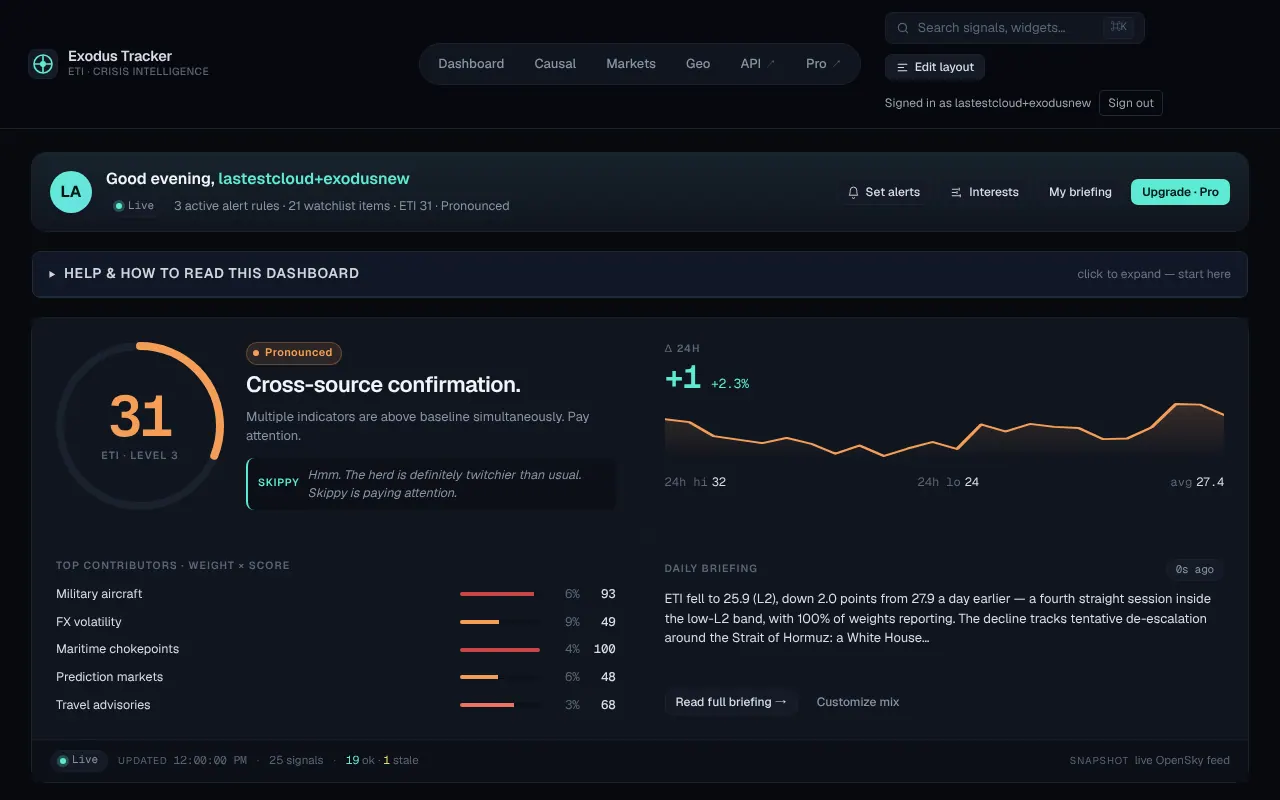Click the Prediction markets contributor label
The width and height of the screenshot is (1280, 800).
110,677
